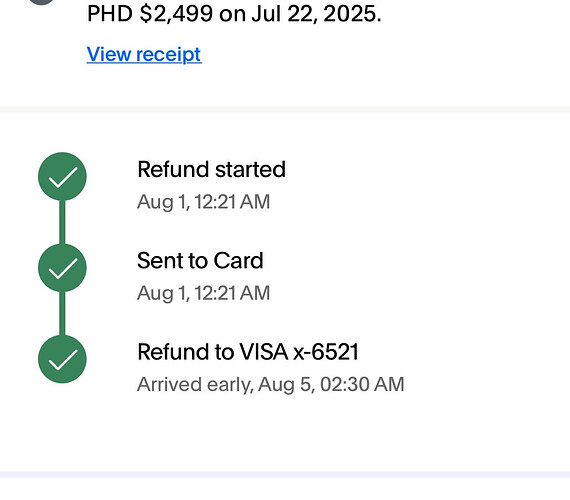Viewport: 570px width, 500px height.
Task: Open the View receipt link
Action: click(x=144, y=55)
